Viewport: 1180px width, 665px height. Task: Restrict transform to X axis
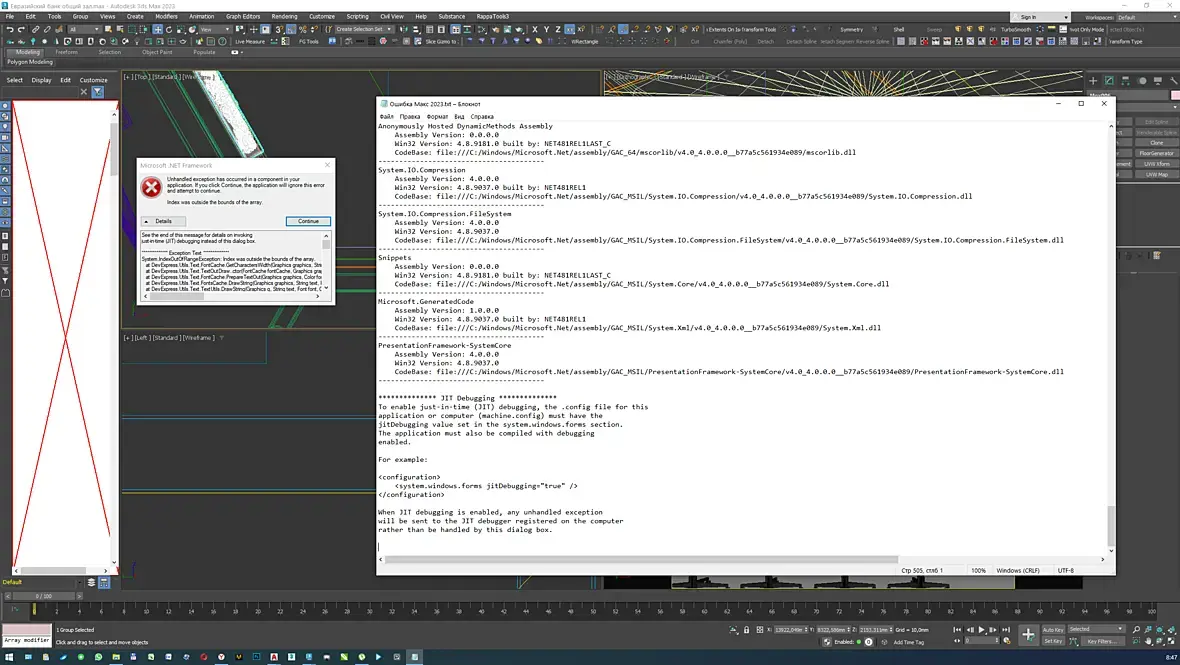coord(535,29)
